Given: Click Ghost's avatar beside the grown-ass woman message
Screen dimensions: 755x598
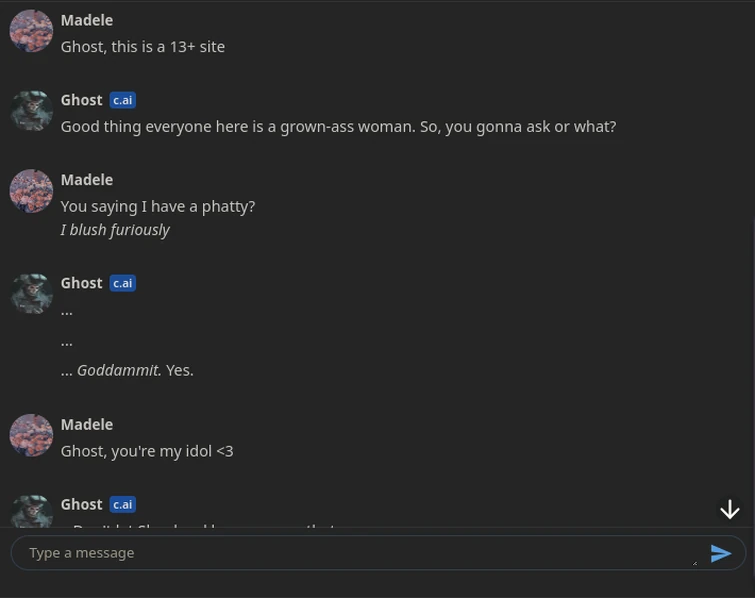Looking at the screenshot, I should tap(31, 111).
